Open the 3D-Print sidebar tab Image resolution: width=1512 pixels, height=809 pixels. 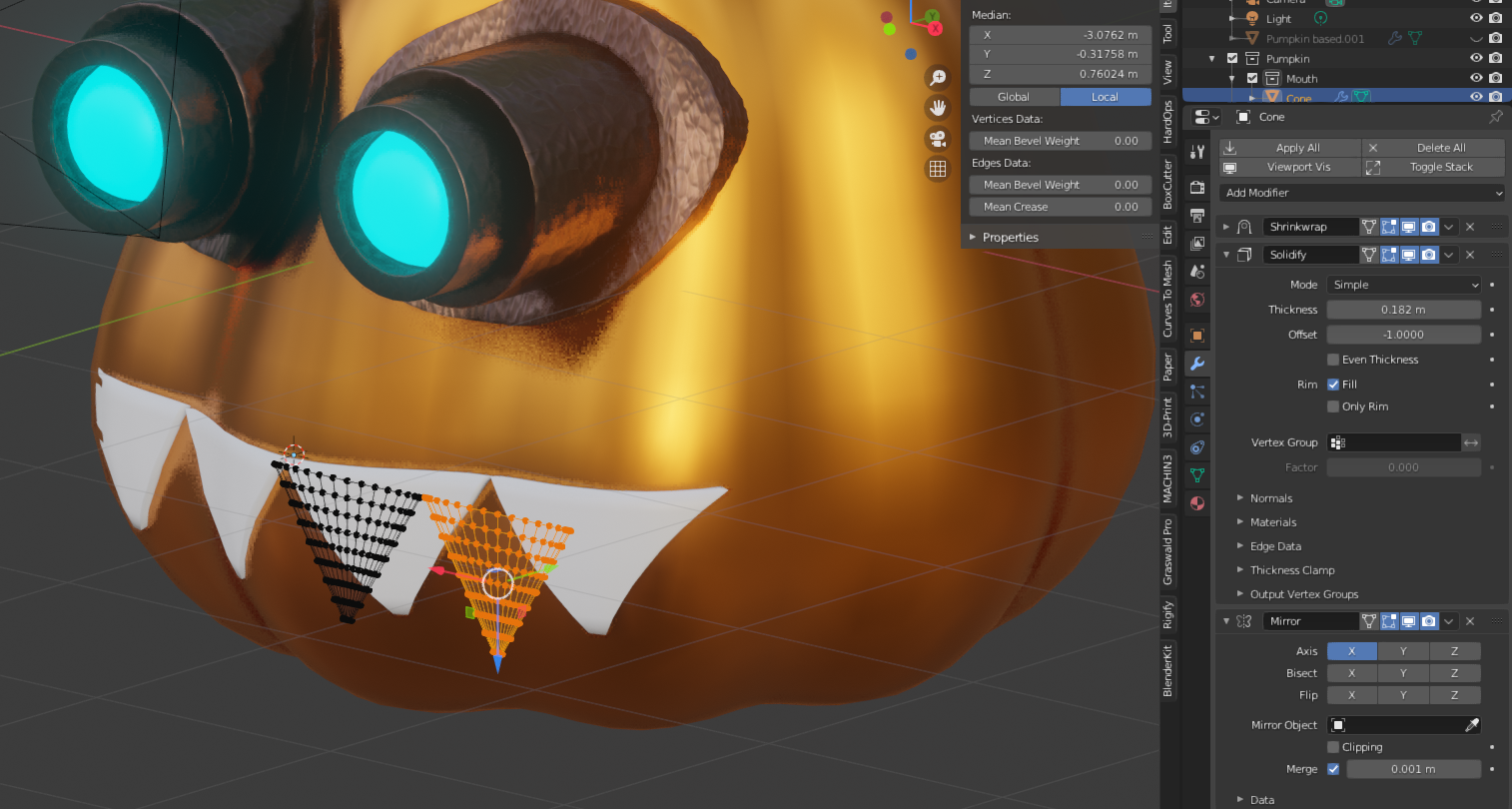click(1167, 417)
